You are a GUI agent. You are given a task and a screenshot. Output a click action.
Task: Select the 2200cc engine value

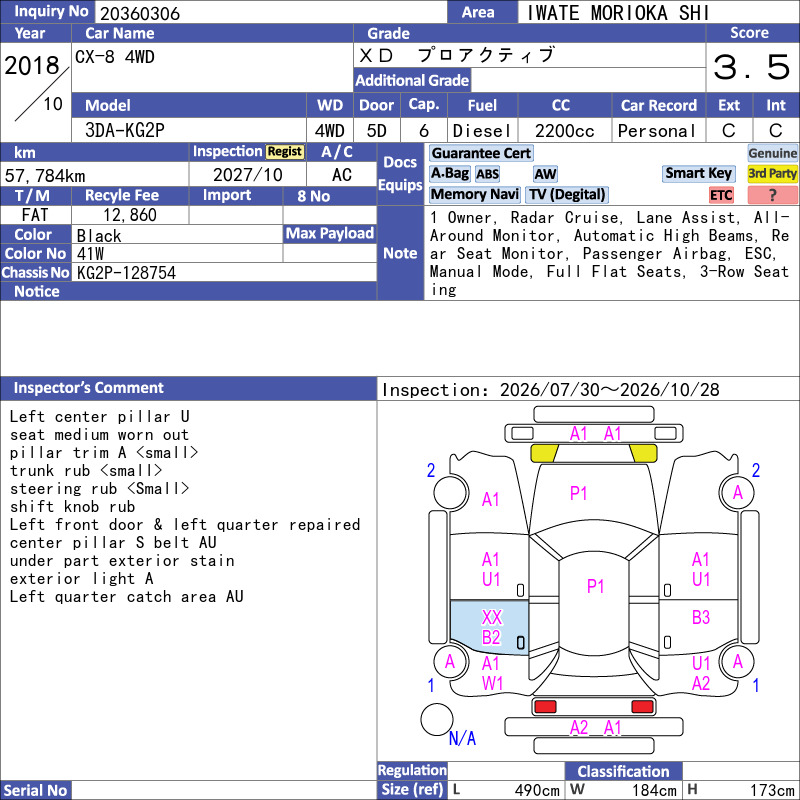point(564,131)
